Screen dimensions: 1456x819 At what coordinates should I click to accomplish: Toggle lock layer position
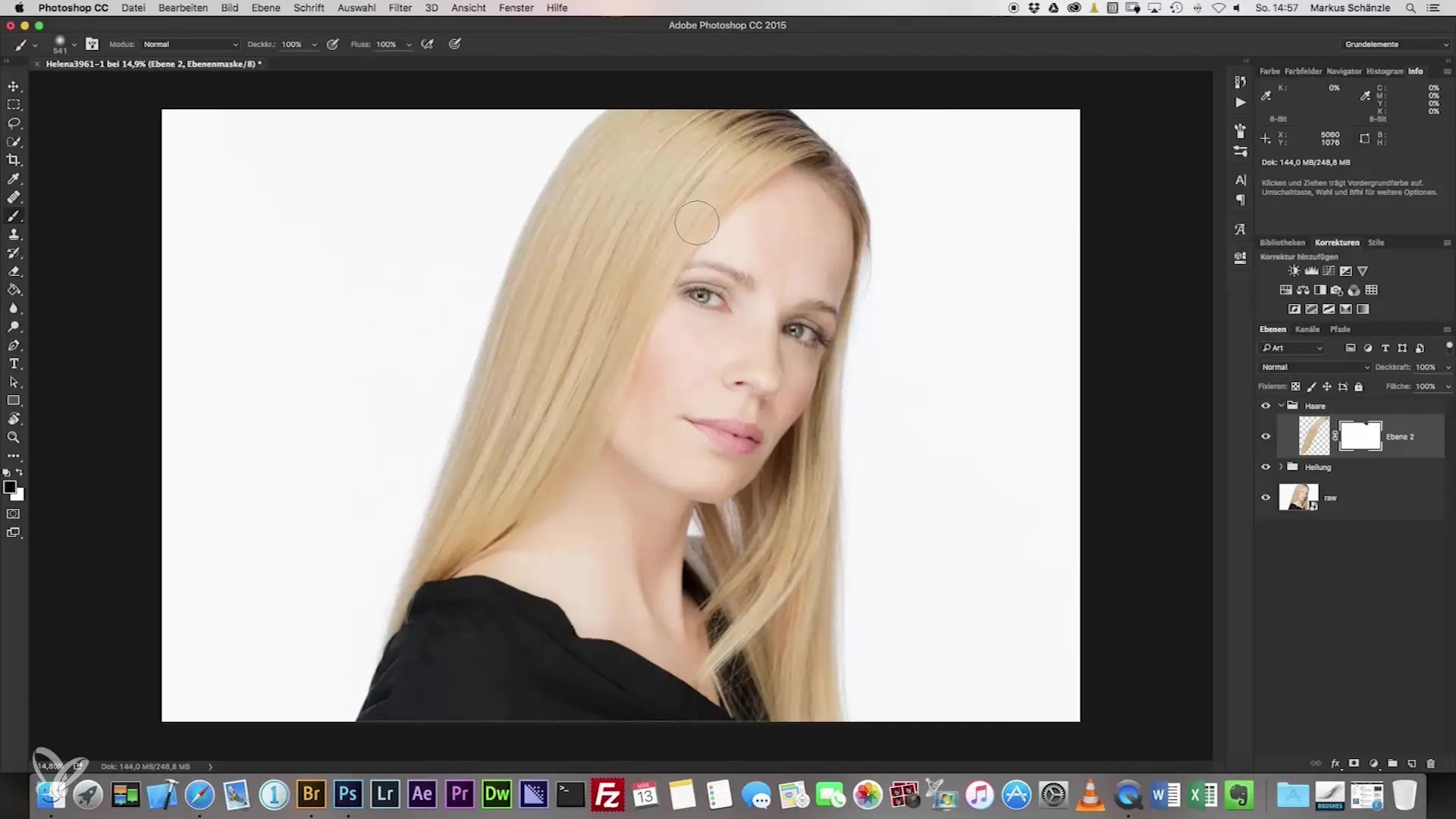(x=1327, y=387)
